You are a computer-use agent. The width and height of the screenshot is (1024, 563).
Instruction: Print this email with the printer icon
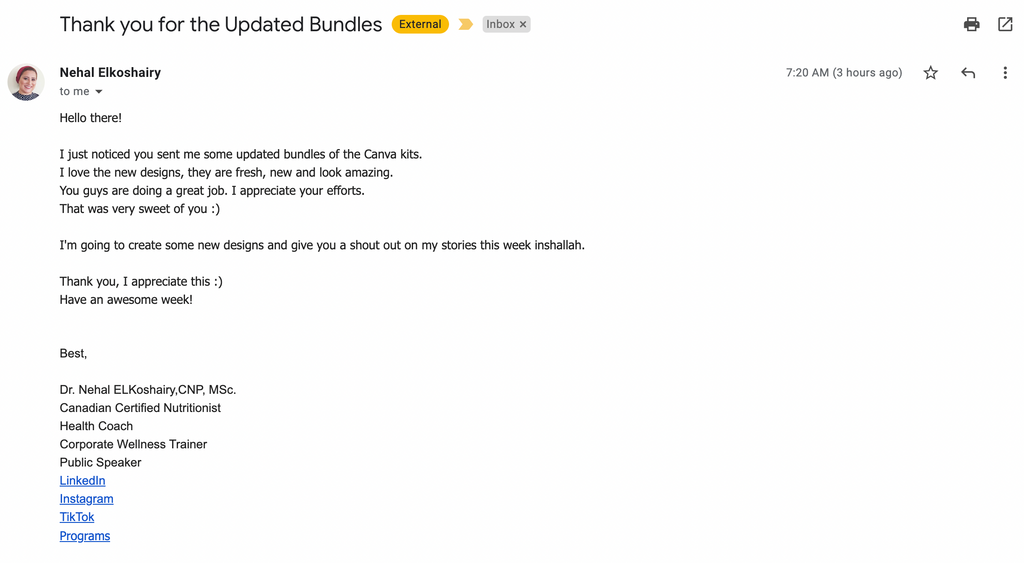(972, 24)
